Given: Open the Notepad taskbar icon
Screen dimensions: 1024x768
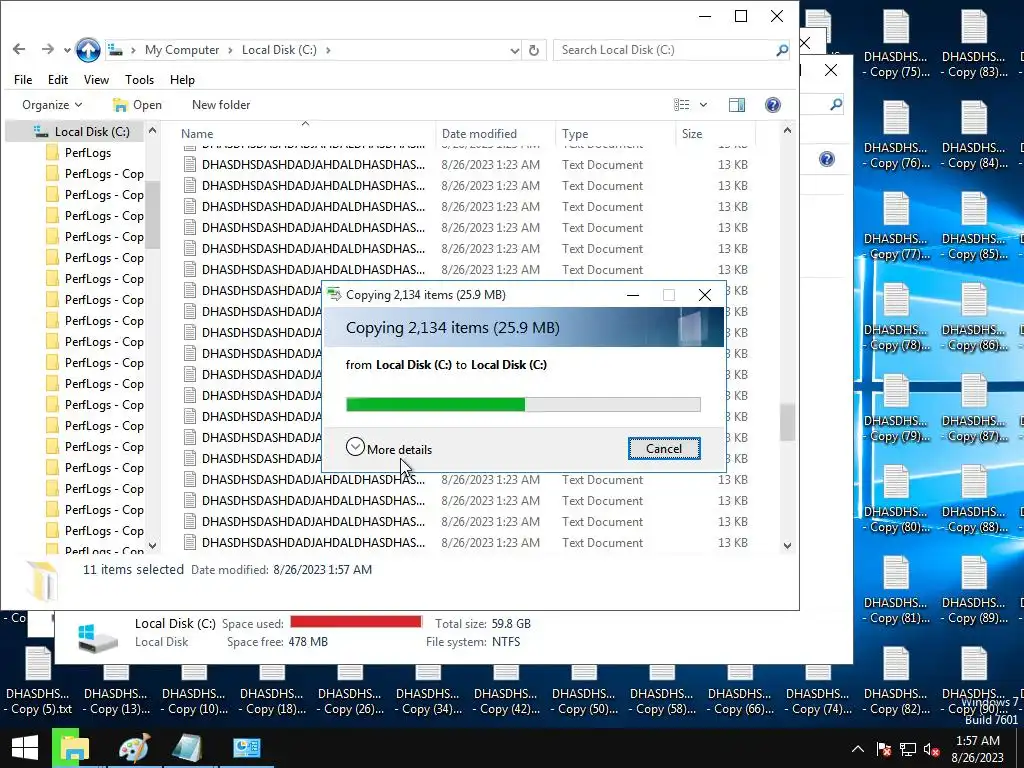Looking at the screenshot, I should [187, 748].
